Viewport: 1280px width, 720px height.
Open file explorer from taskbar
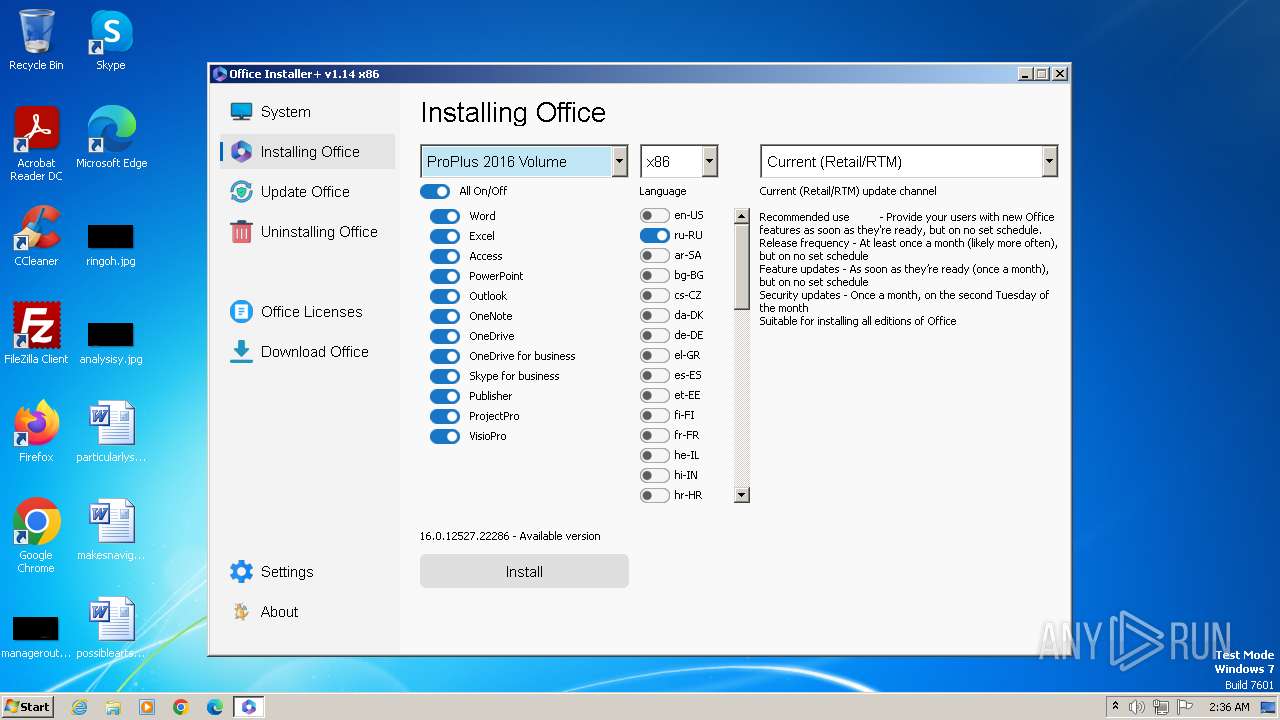coord(113,707)
